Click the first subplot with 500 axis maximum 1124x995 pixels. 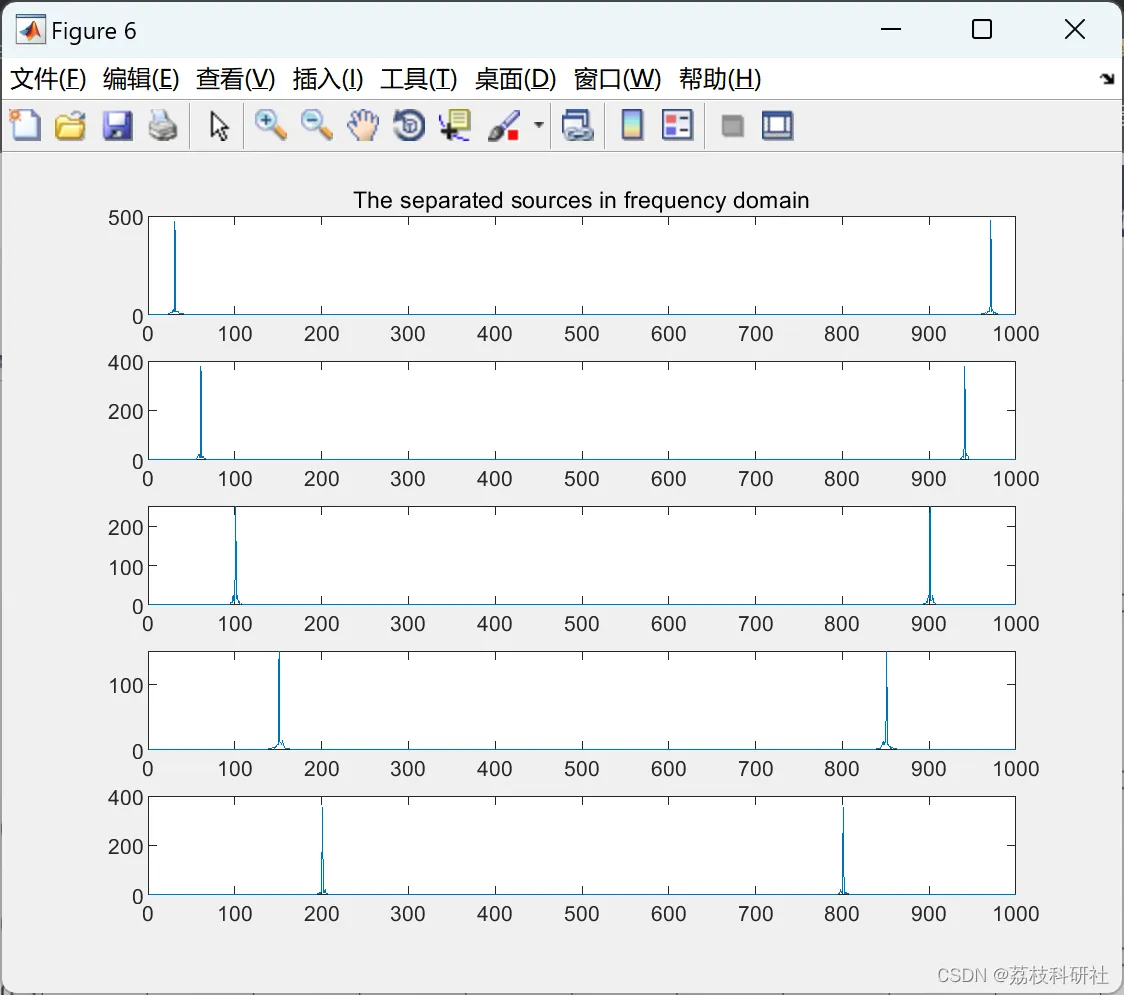[x=581, y=266]
